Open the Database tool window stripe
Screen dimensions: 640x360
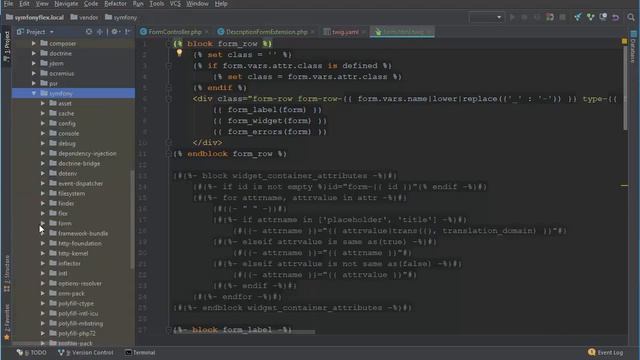(633, 47)
